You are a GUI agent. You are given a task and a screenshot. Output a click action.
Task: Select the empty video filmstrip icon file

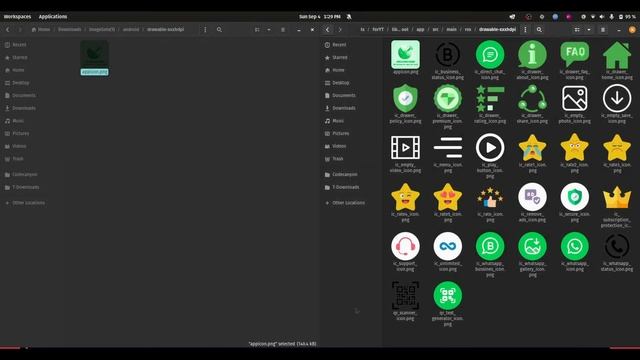pyautogui.click(x=405, y=148)
